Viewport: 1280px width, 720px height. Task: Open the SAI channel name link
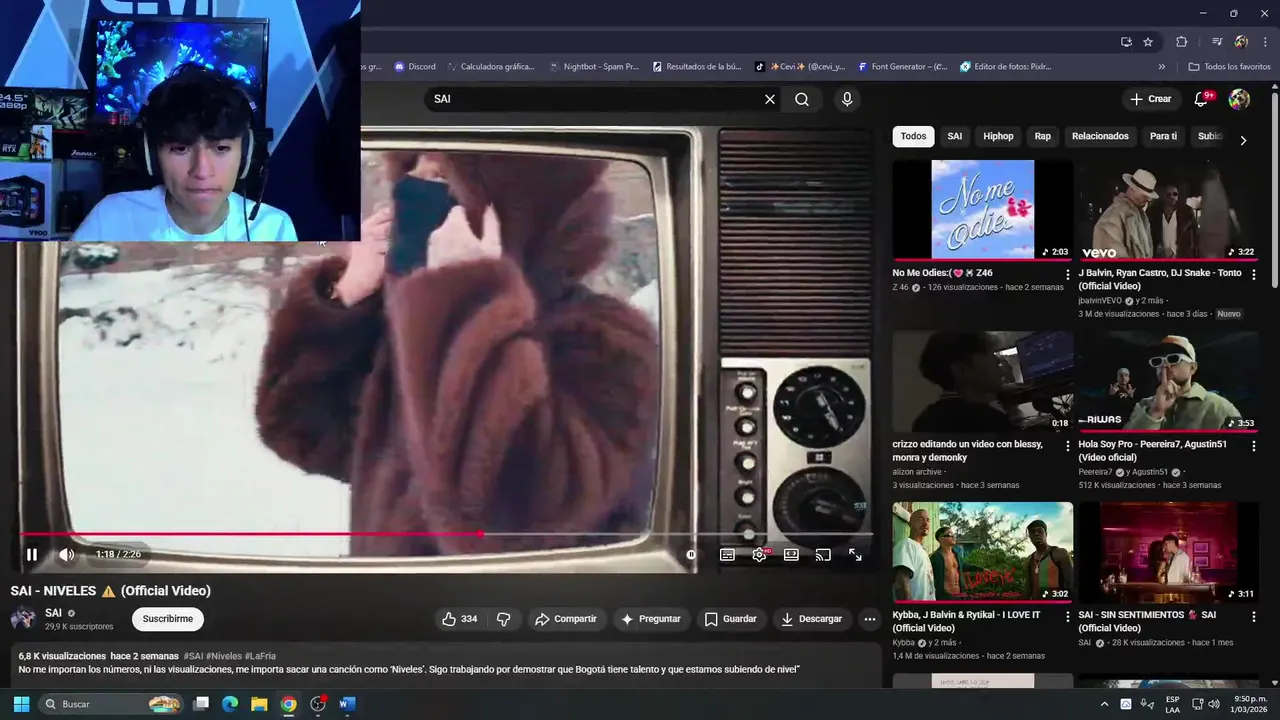[x=53, y=613]
